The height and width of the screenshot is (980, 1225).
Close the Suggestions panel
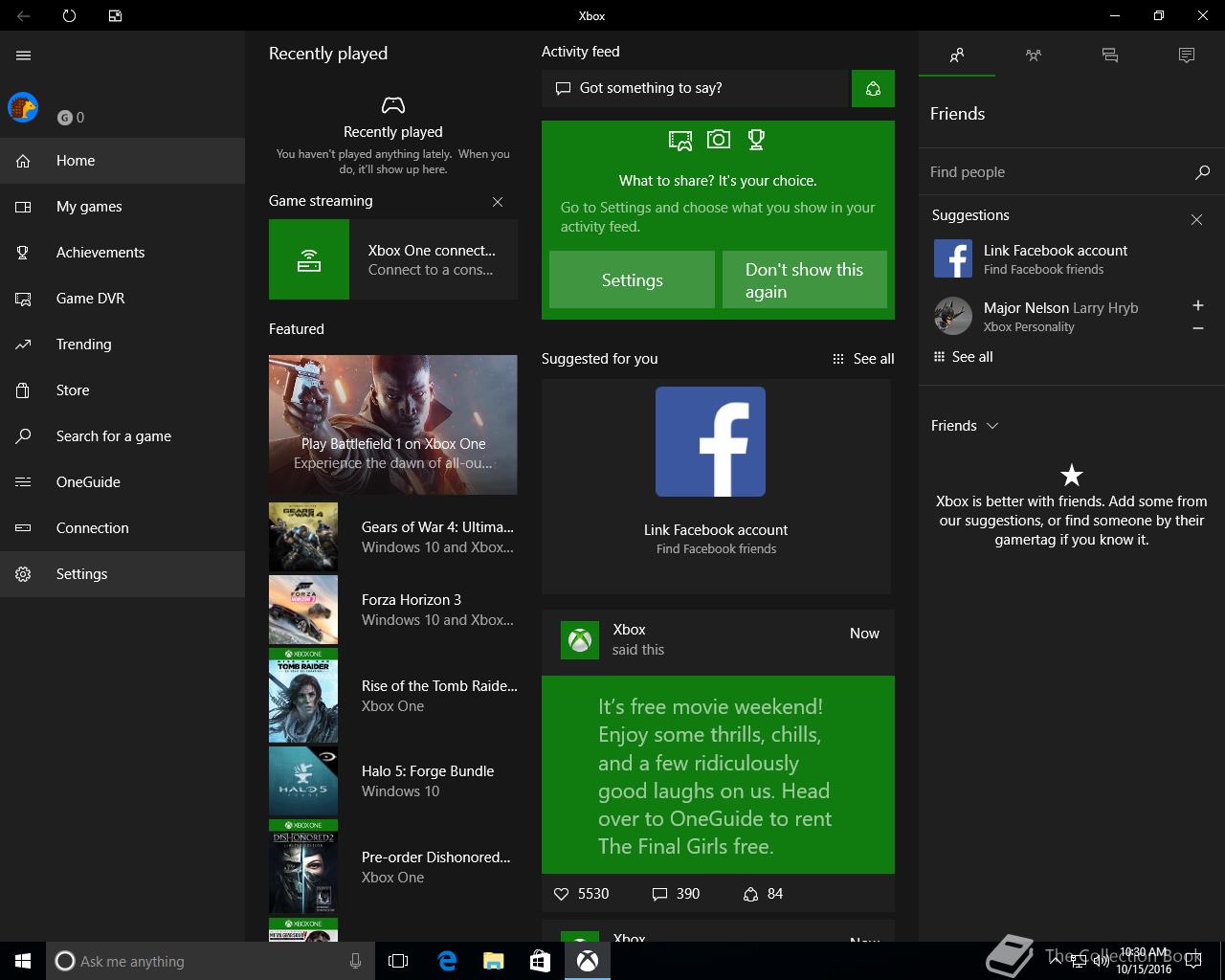click(1196, 220)
